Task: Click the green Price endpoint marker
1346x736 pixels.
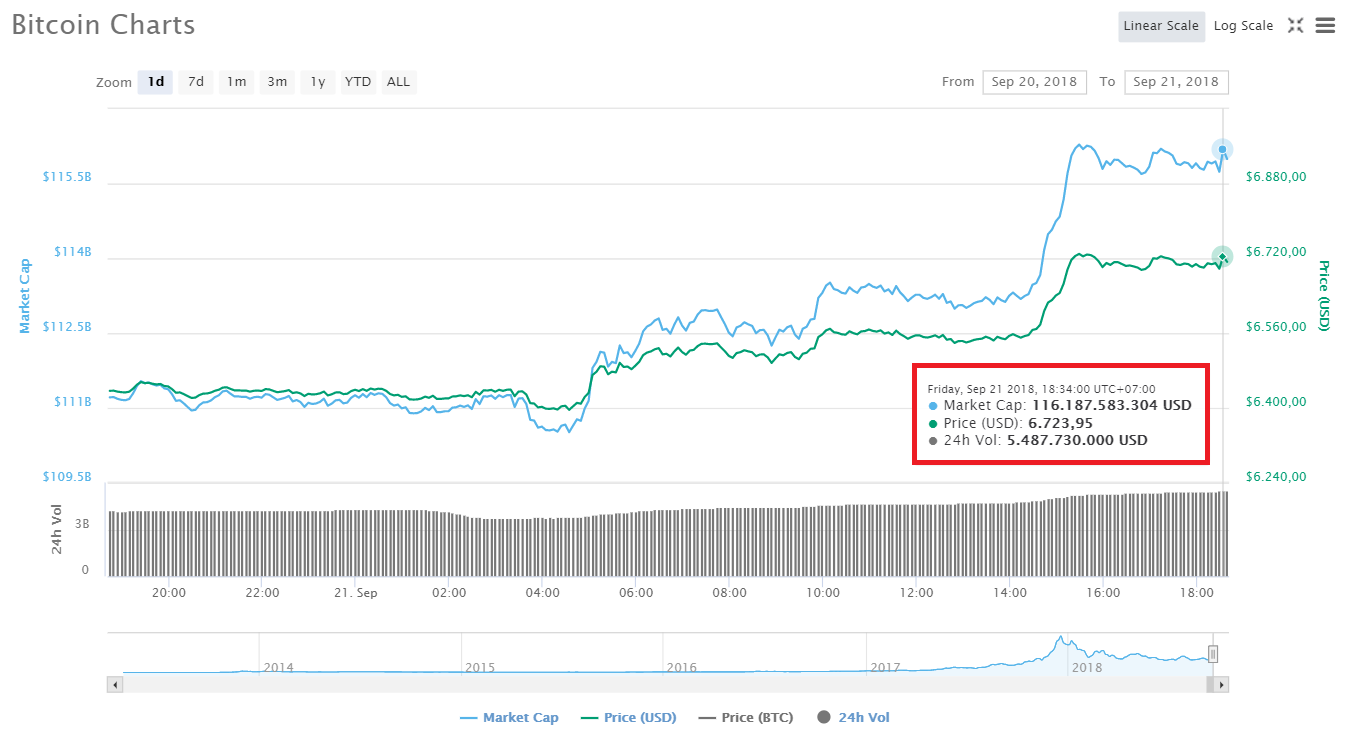Action: pos(1222,257)
